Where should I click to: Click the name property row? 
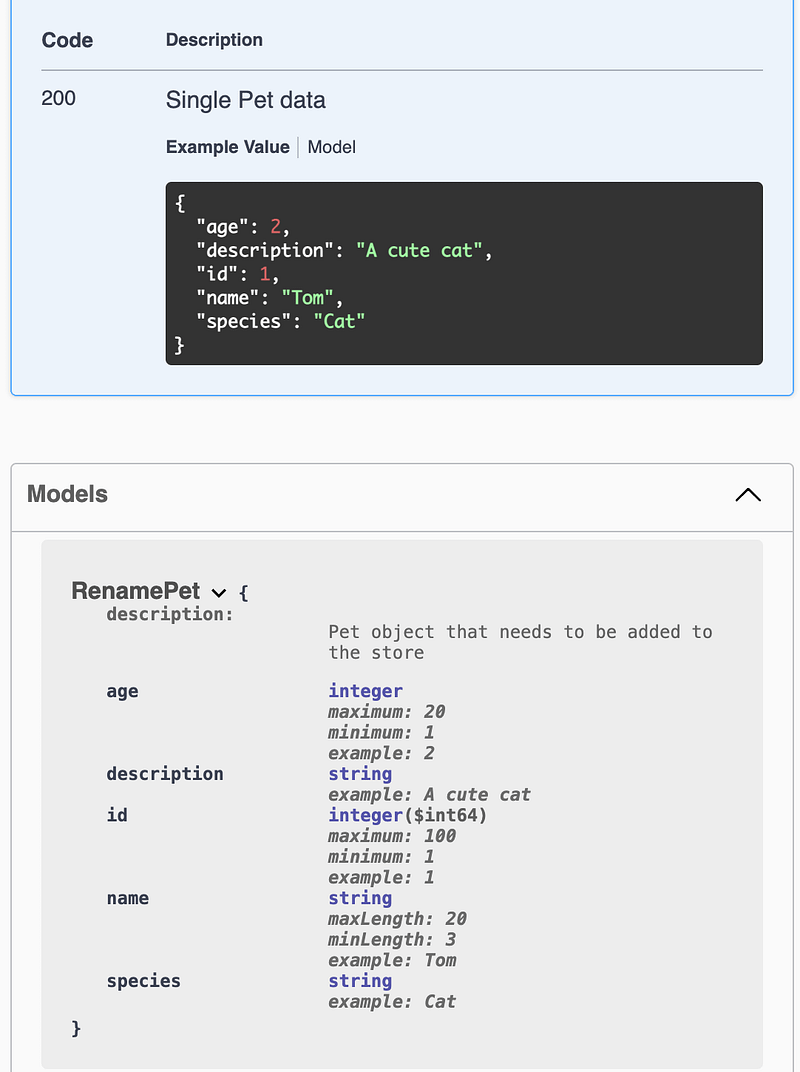point(128,898)
